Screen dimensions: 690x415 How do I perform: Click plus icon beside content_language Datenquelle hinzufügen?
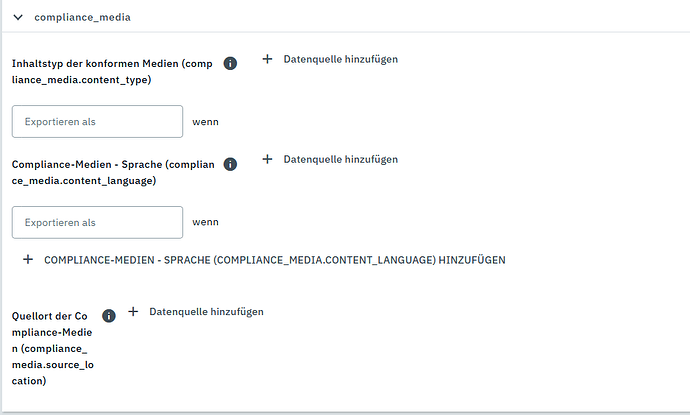(267, 159)
